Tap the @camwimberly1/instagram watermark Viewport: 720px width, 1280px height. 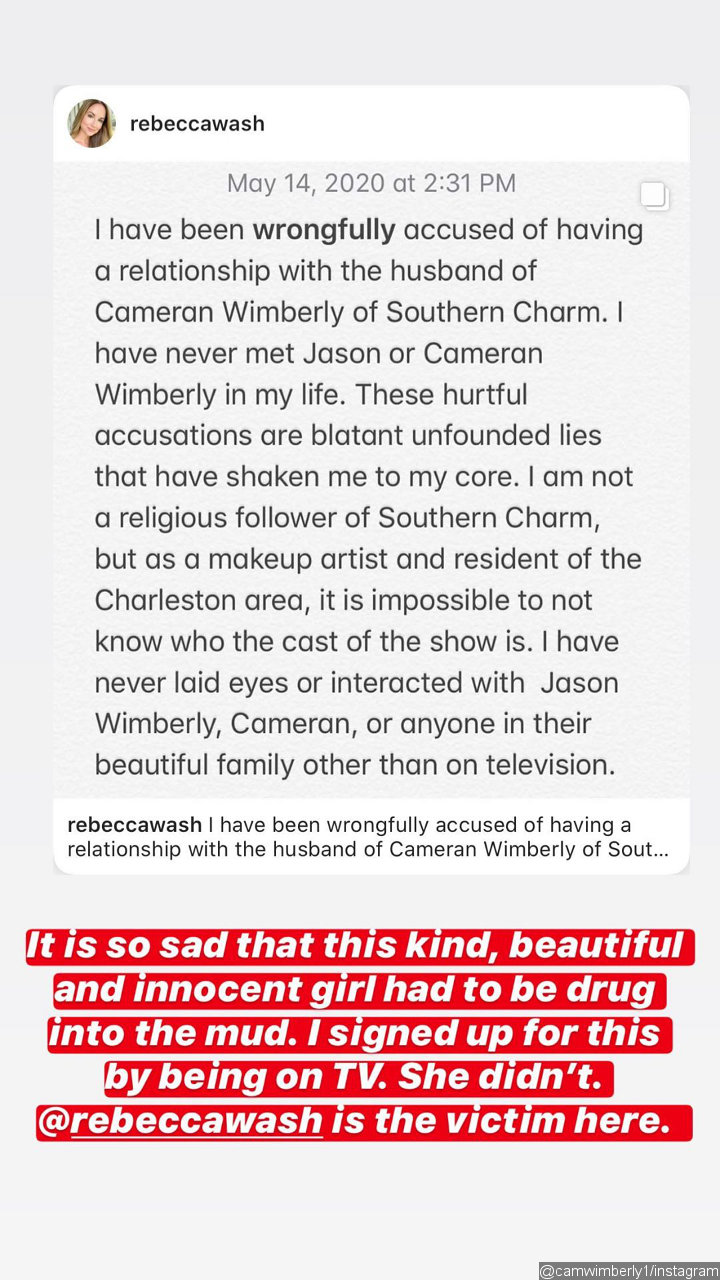tap(628, 1270)
